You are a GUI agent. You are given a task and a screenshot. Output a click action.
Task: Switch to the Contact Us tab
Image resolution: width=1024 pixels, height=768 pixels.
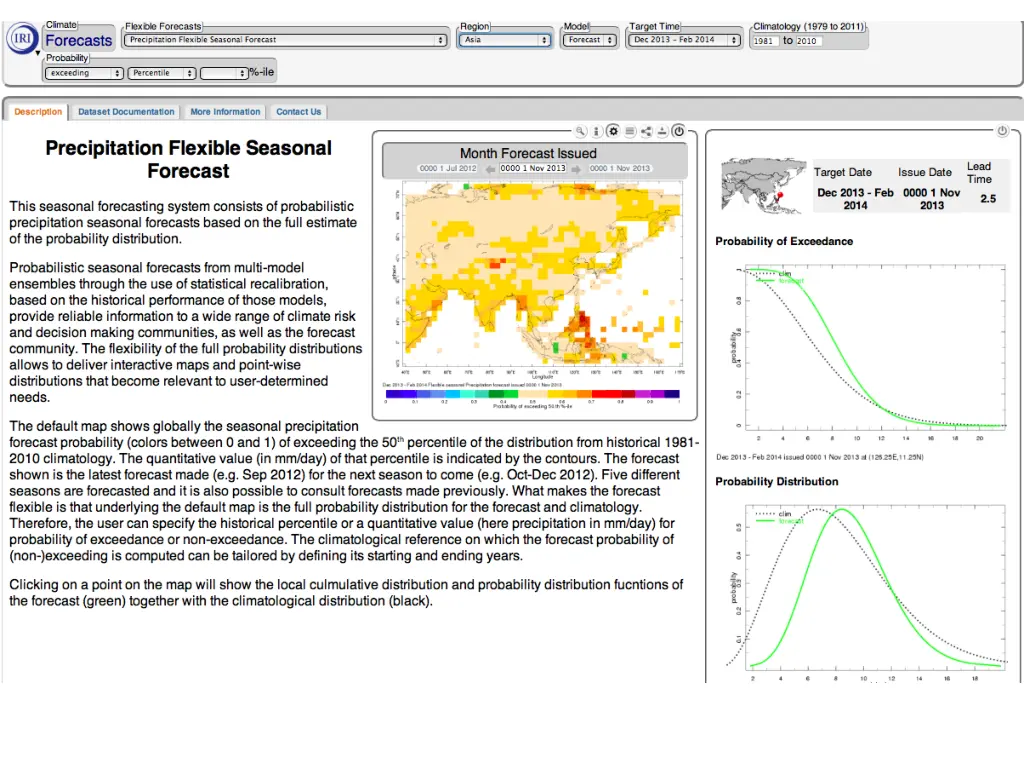pos(298,112)
